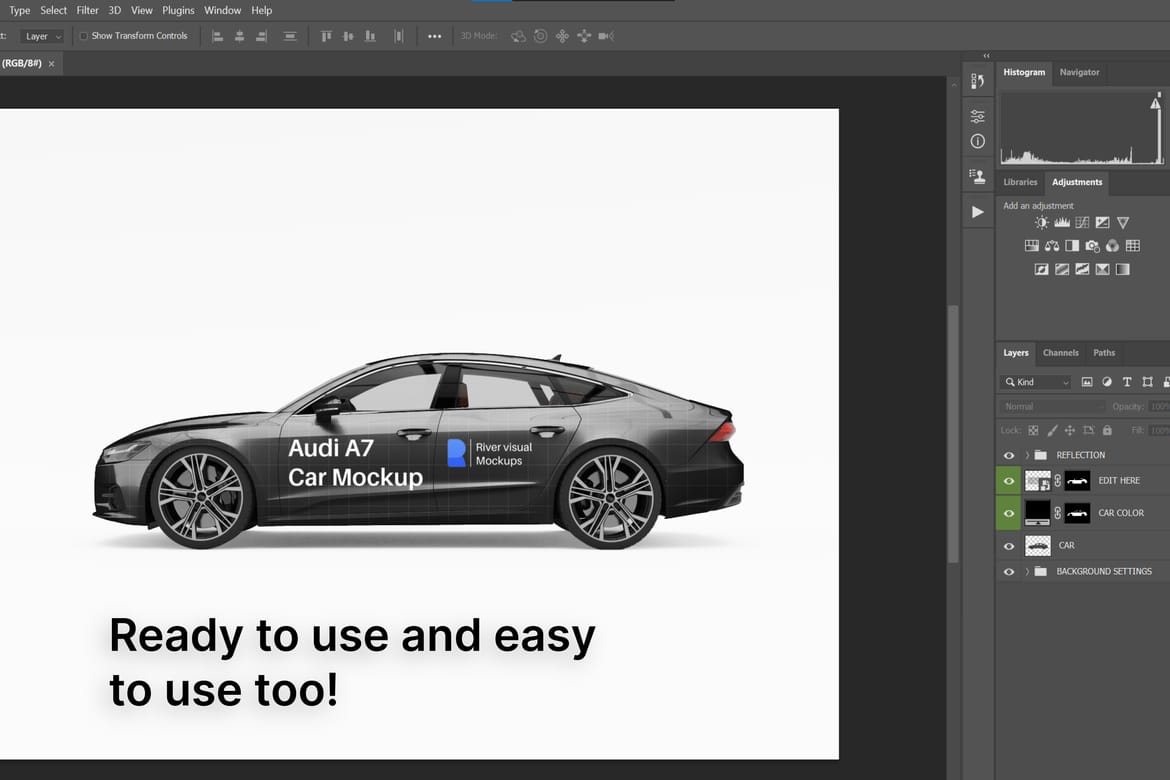Hide the CAR COLOR layer
The image size is (1170, 780).
coord(1009,514)
